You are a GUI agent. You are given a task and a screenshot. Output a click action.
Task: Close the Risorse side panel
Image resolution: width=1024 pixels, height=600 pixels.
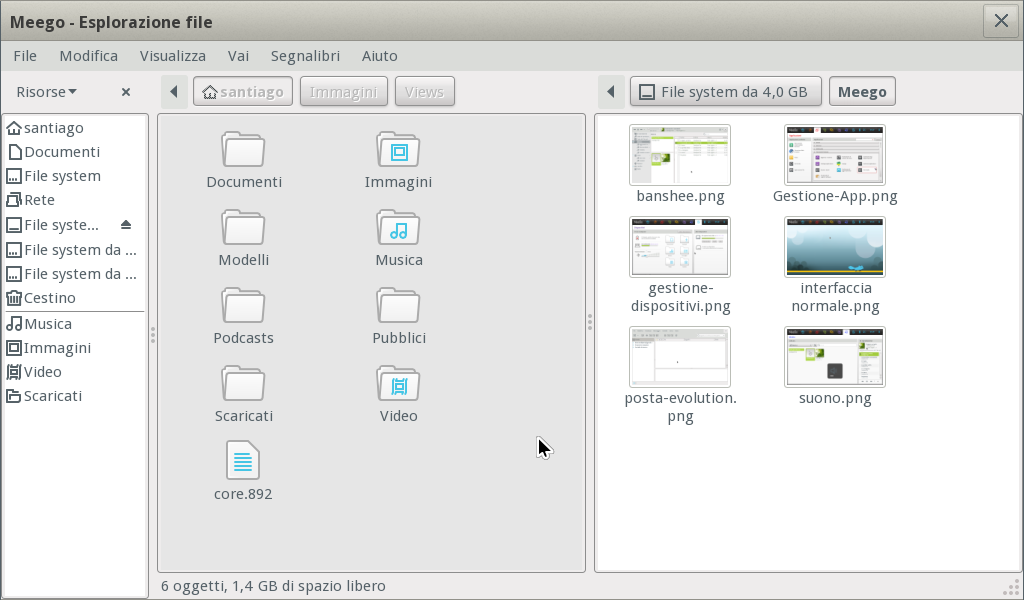point(126,92)
